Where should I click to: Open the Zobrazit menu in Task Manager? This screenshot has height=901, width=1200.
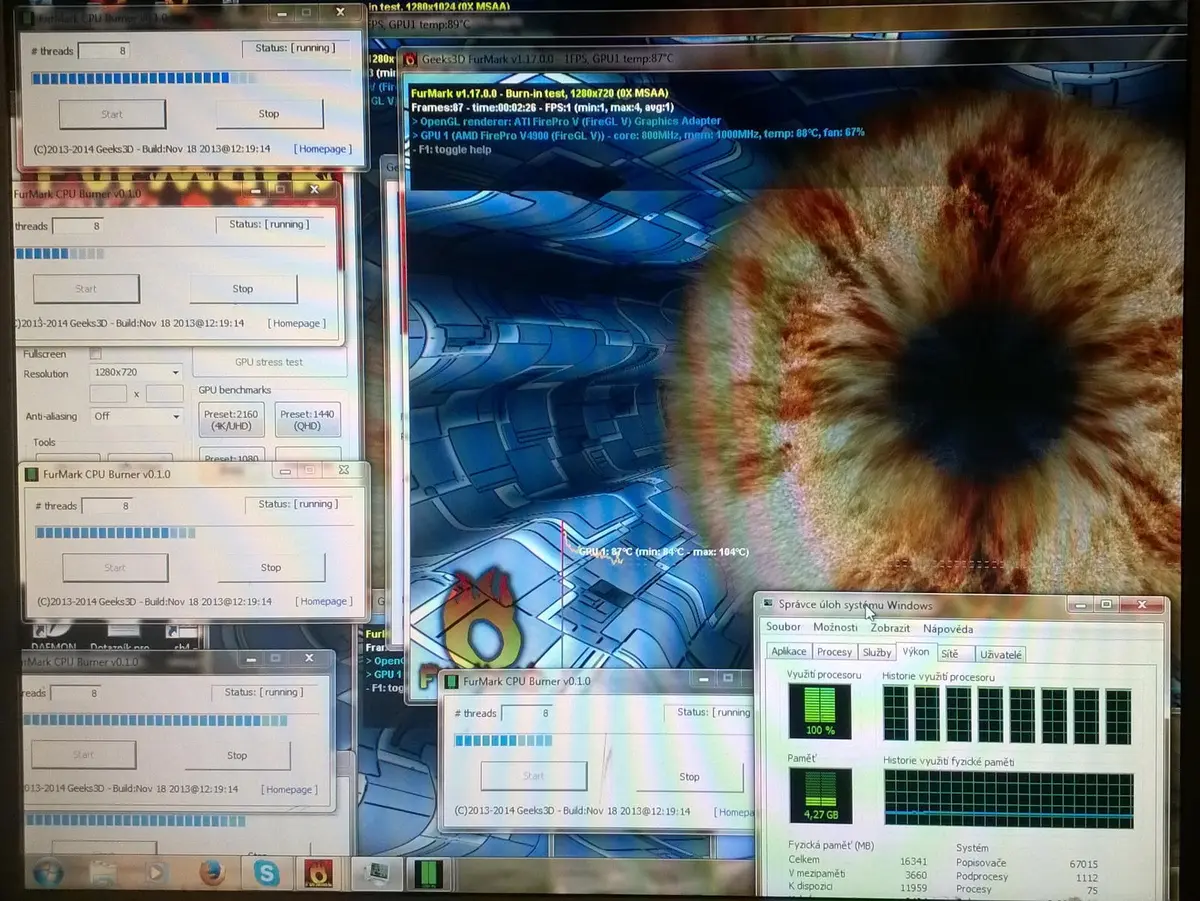coord(890,628)
